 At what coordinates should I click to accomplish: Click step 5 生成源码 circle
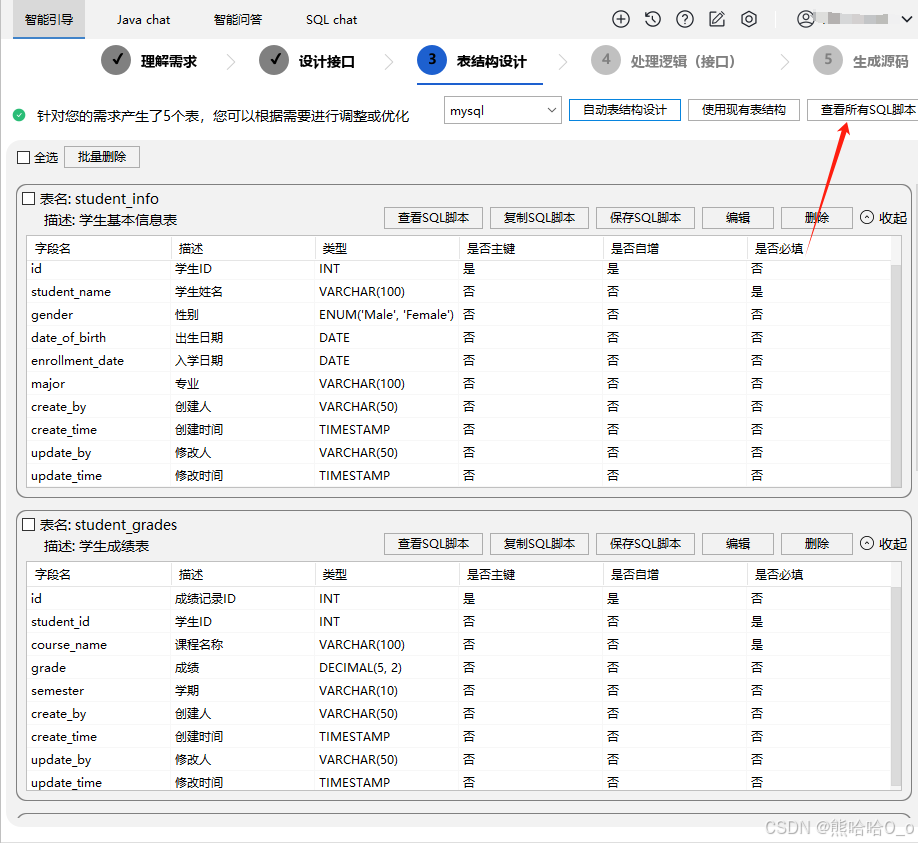828,60
